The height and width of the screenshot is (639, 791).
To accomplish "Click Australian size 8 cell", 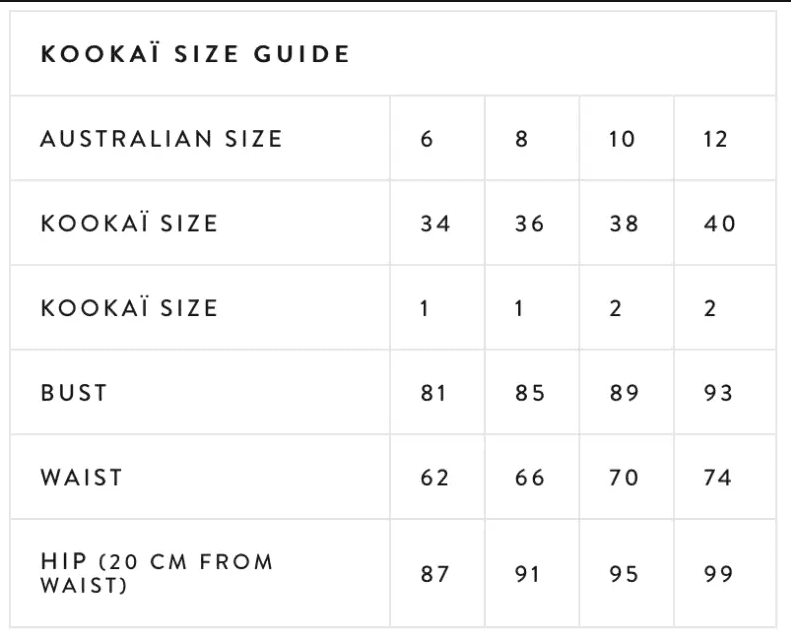I will click(521, 139).
